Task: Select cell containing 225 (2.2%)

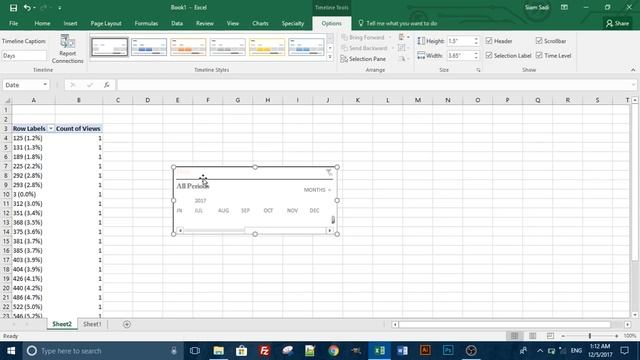Action: [x=33, y=166]
